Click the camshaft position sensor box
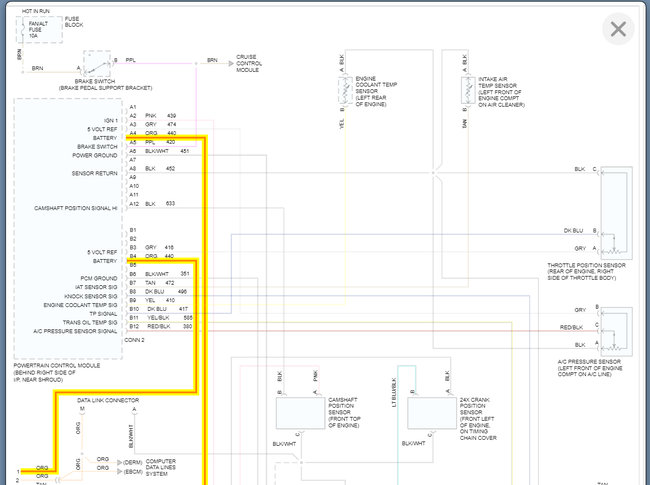 298,412
